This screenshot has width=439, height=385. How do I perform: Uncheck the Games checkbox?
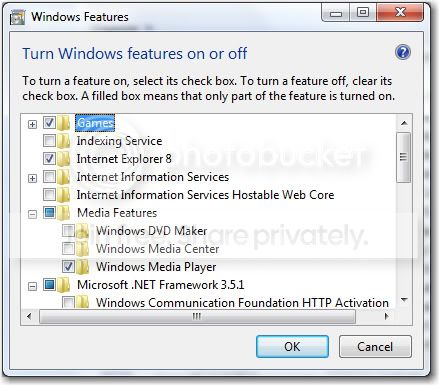(49, 123)
